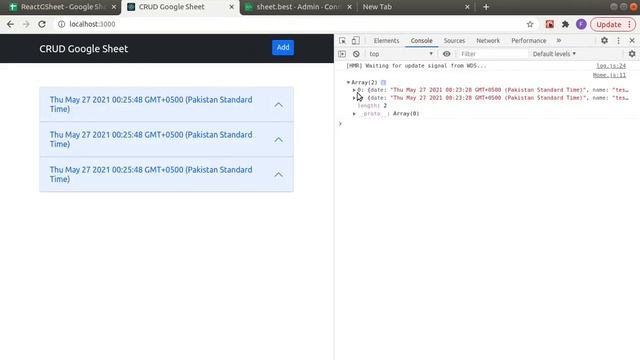640x360 pixels.
Task: Close the CRUD Google Sheet tab
Action: 231,7
